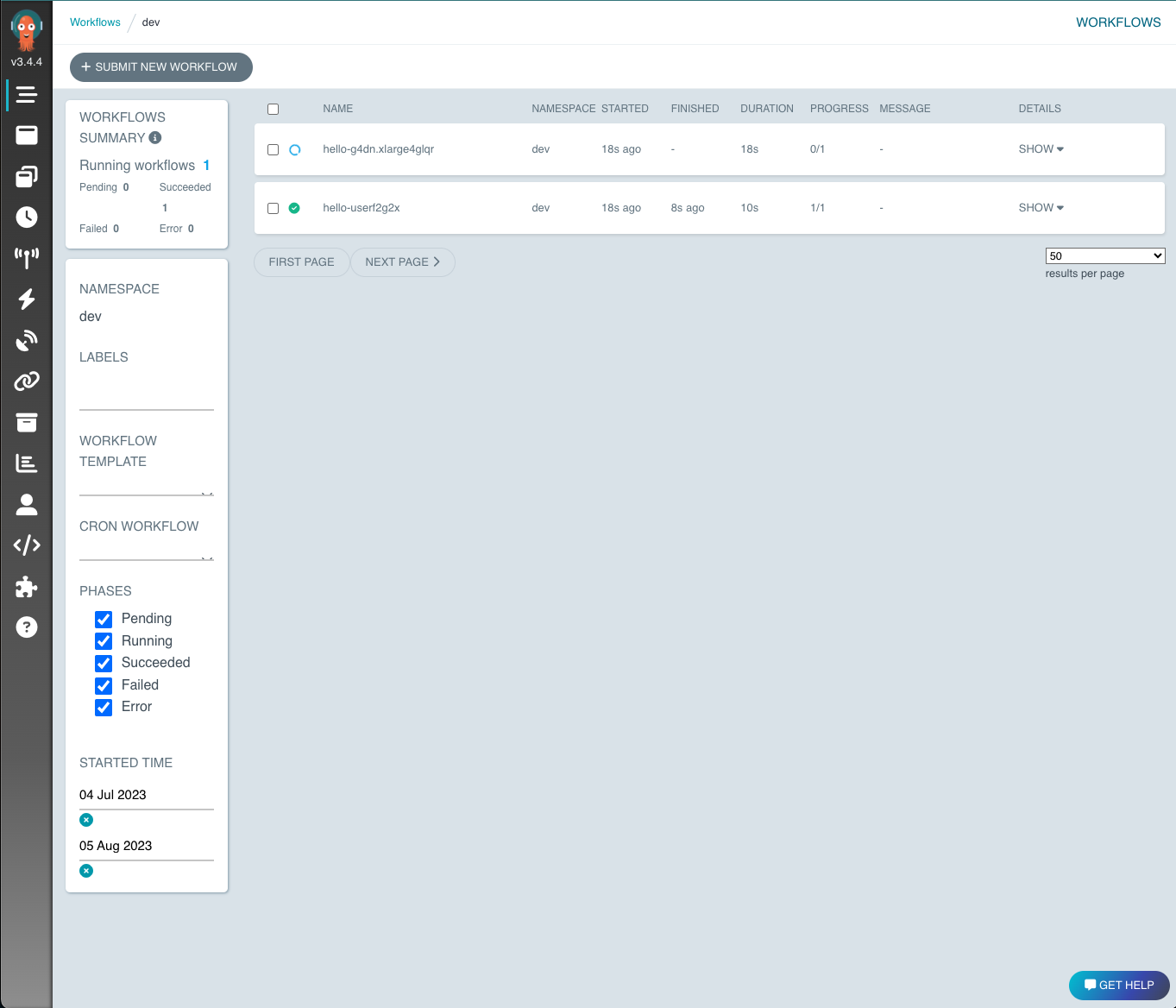Click the SUBMIT NEW WORKFLOW button
1176x1008 pixels.
[x=160, y=66]
